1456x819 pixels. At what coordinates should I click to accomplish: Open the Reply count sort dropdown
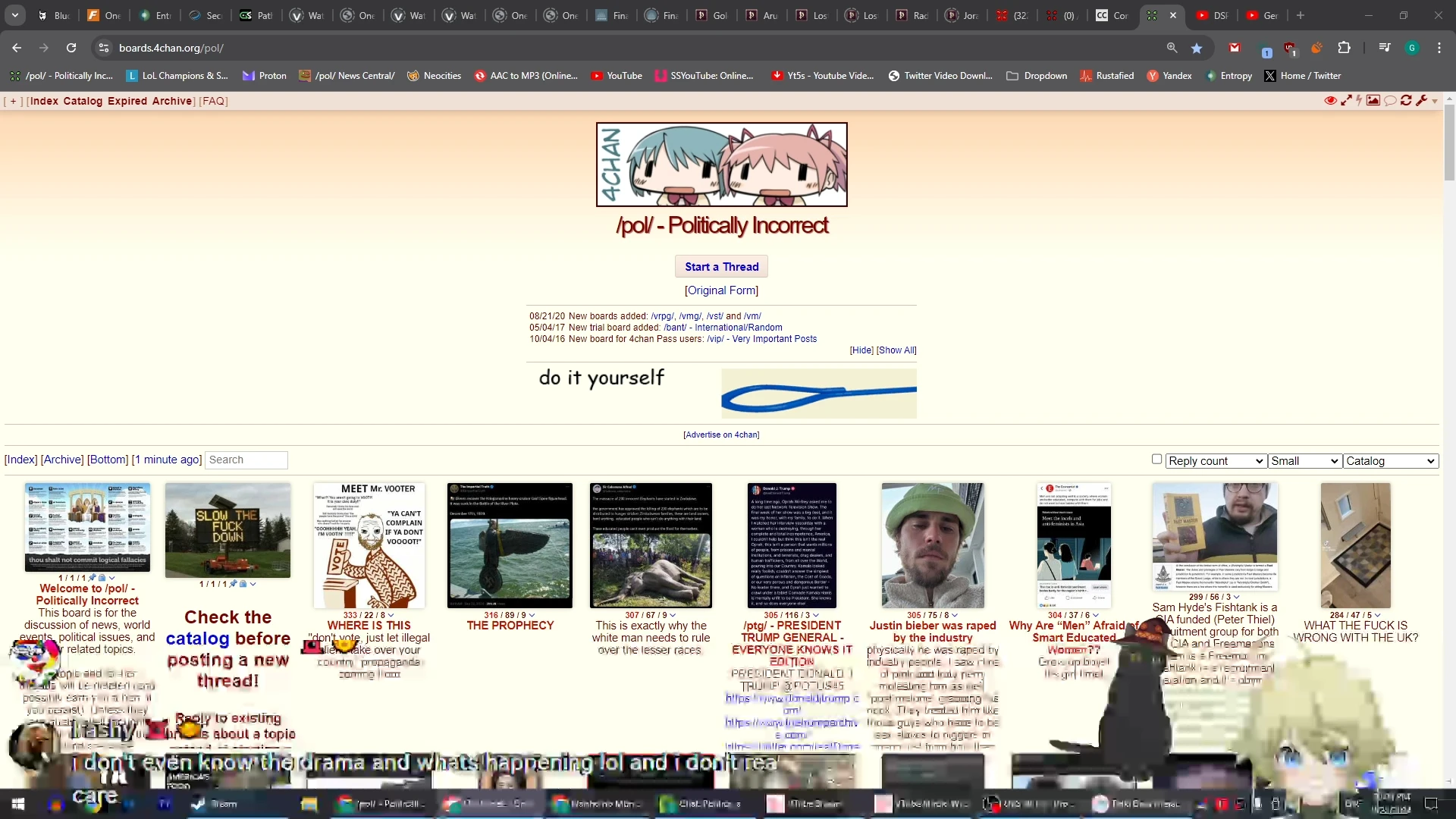point(1216,461)
